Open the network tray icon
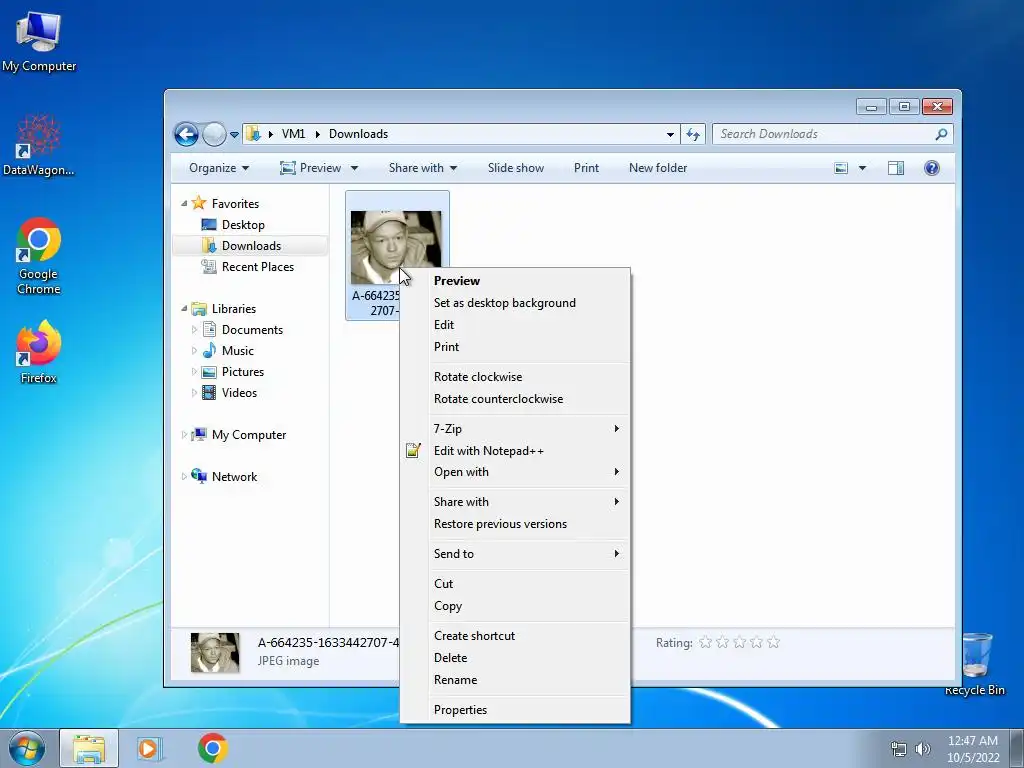The image size is (1024, 768). click(x=899, y=749)
